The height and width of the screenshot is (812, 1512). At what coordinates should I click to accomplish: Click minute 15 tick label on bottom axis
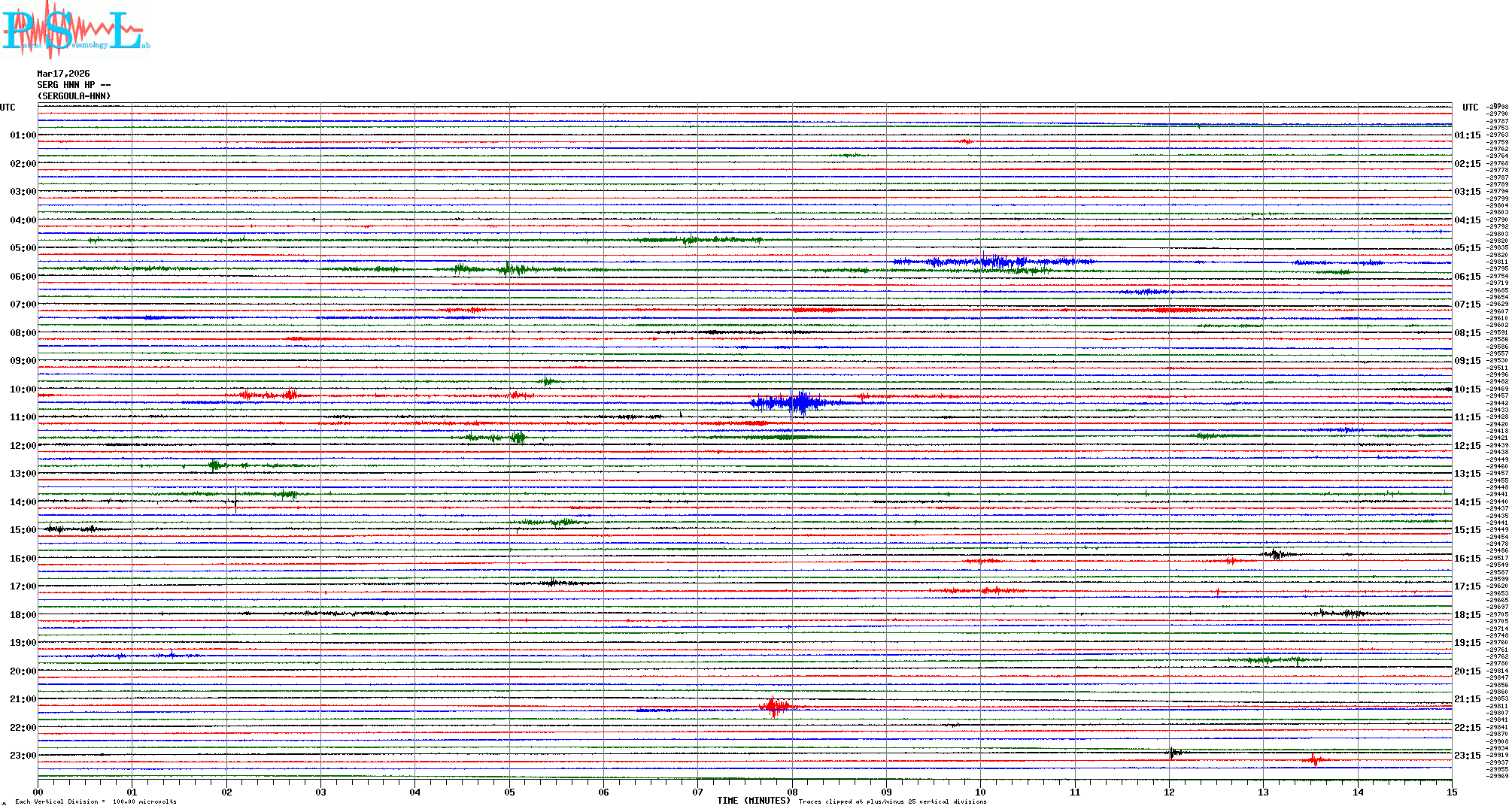[1451, 792]
